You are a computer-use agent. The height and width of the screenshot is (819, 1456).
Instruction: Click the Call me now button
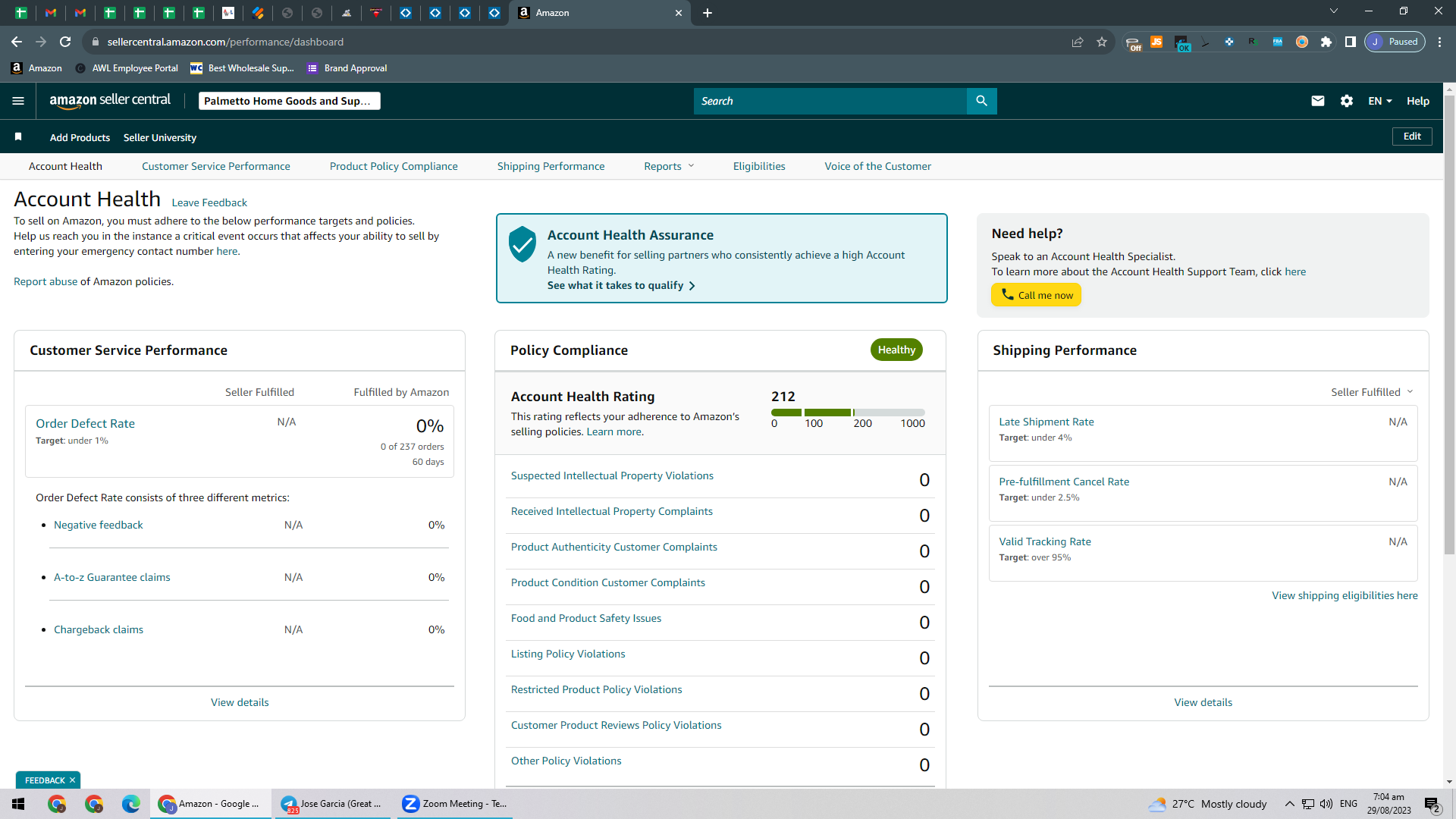(x=1036, y=295)
